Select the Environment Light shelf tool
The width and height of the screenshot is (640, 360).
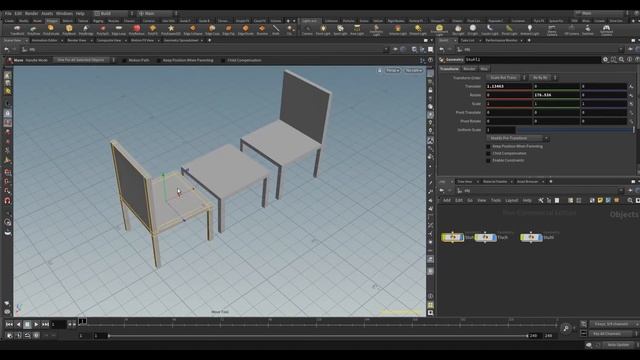439,29
